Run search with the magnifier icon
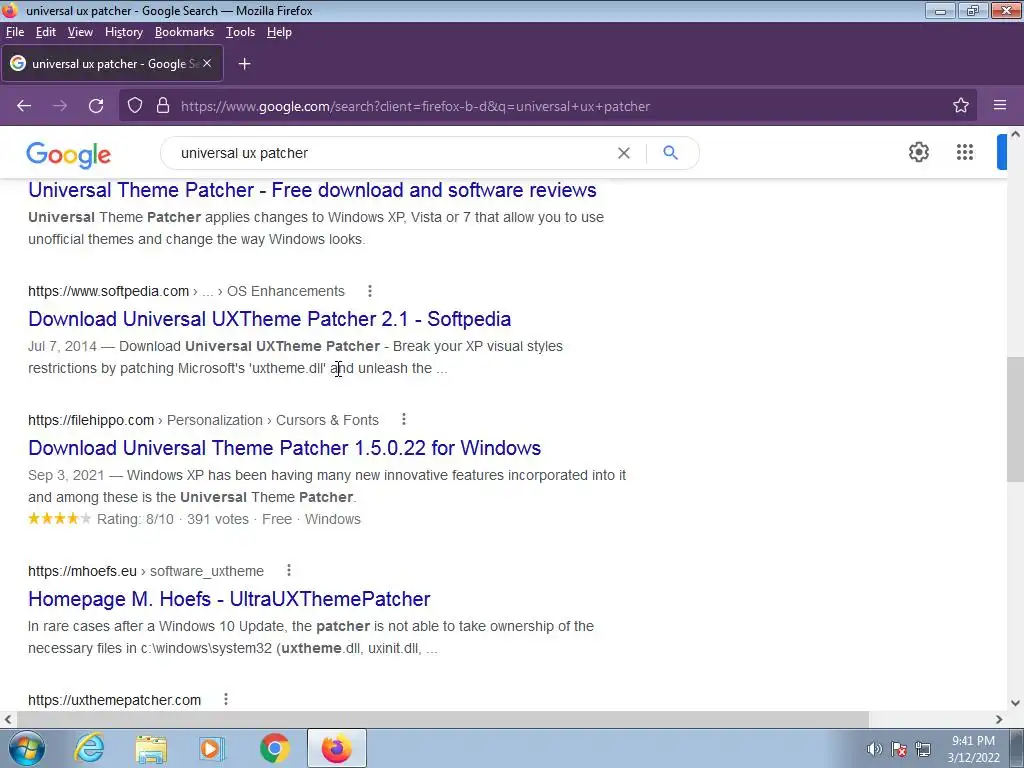 pyautogui.click(x=670, y=153)
